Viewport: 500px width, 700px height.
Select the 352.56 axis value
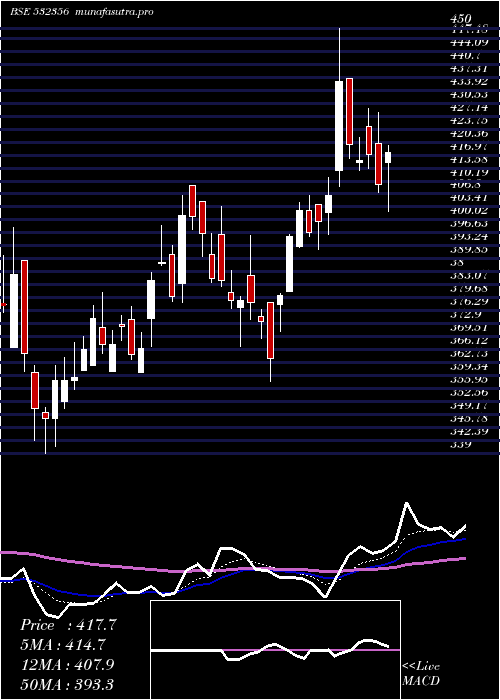tap(470, 392)
